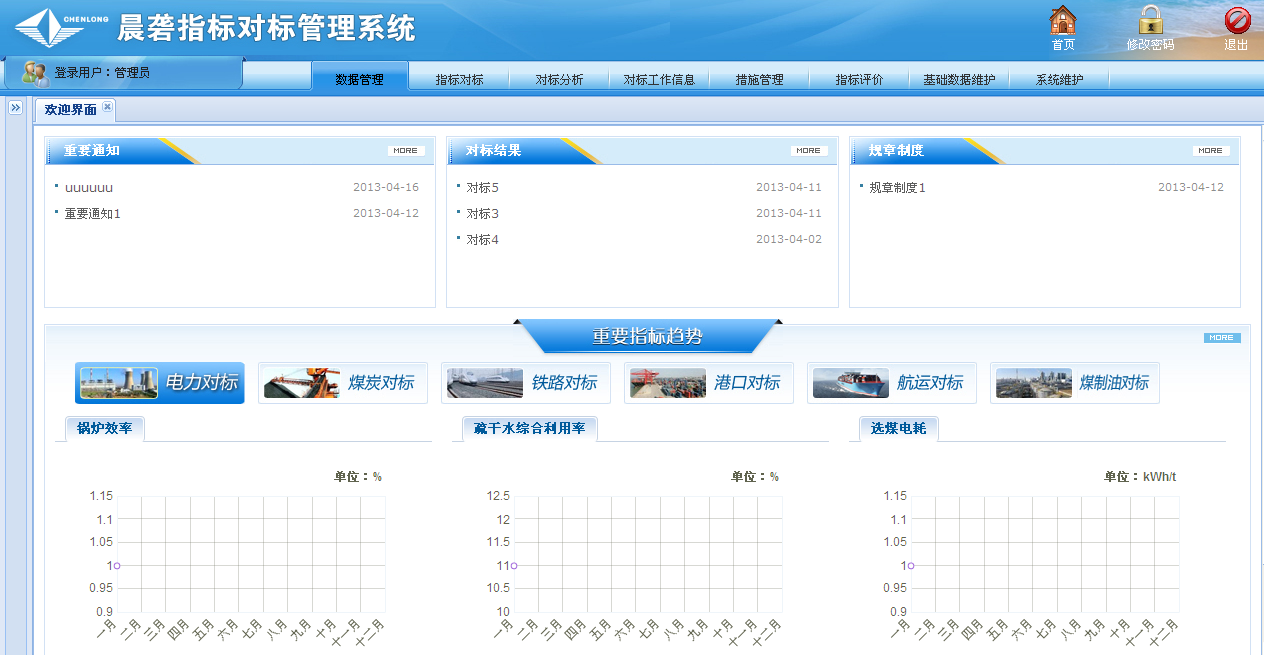The width and height of the screenshot is (1264, 655).
Task: Open the 系统维护 menu
Action: coord(1059,79)
